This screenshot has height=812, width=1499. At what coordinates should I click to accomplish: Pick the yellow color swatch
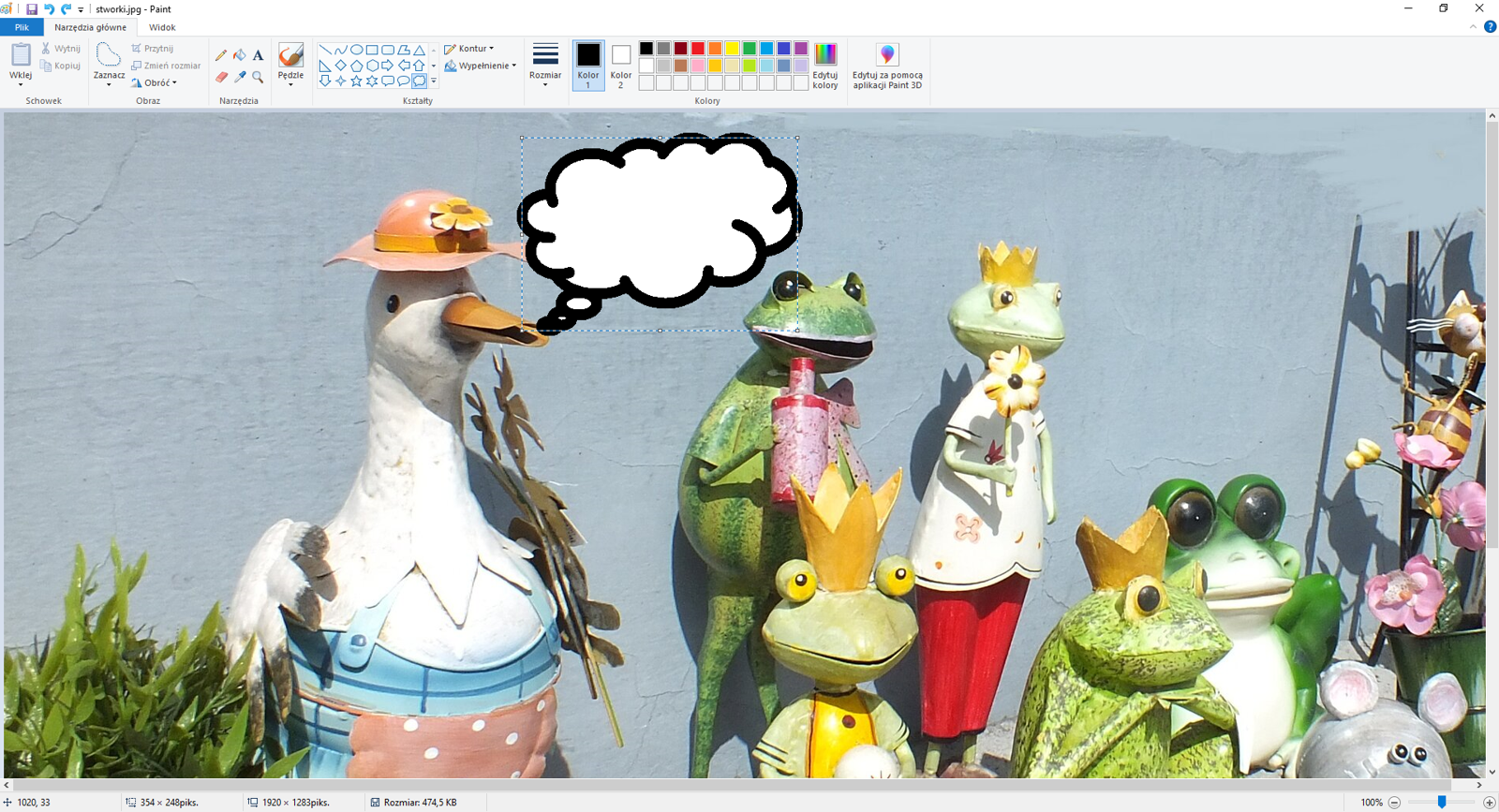tap(733, 49)
